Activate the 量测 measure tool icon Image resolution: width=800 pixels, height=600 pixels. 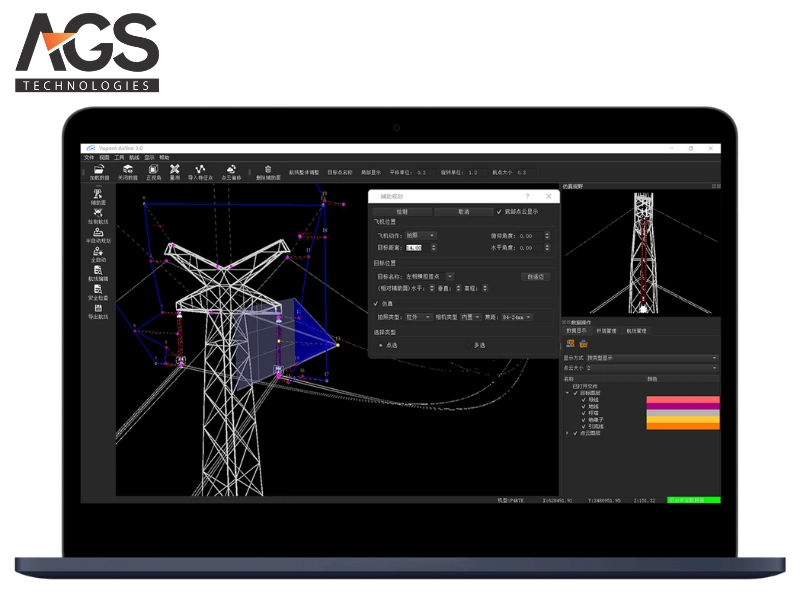pyautogui.click(x=174, y=170)
